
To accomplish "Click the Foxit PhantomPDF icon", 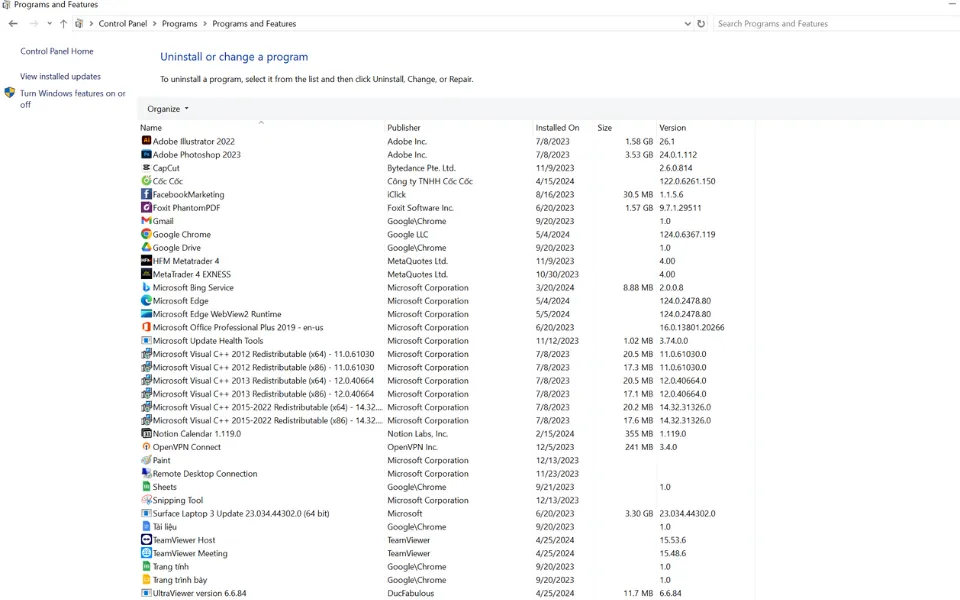I will coord(146,208).
